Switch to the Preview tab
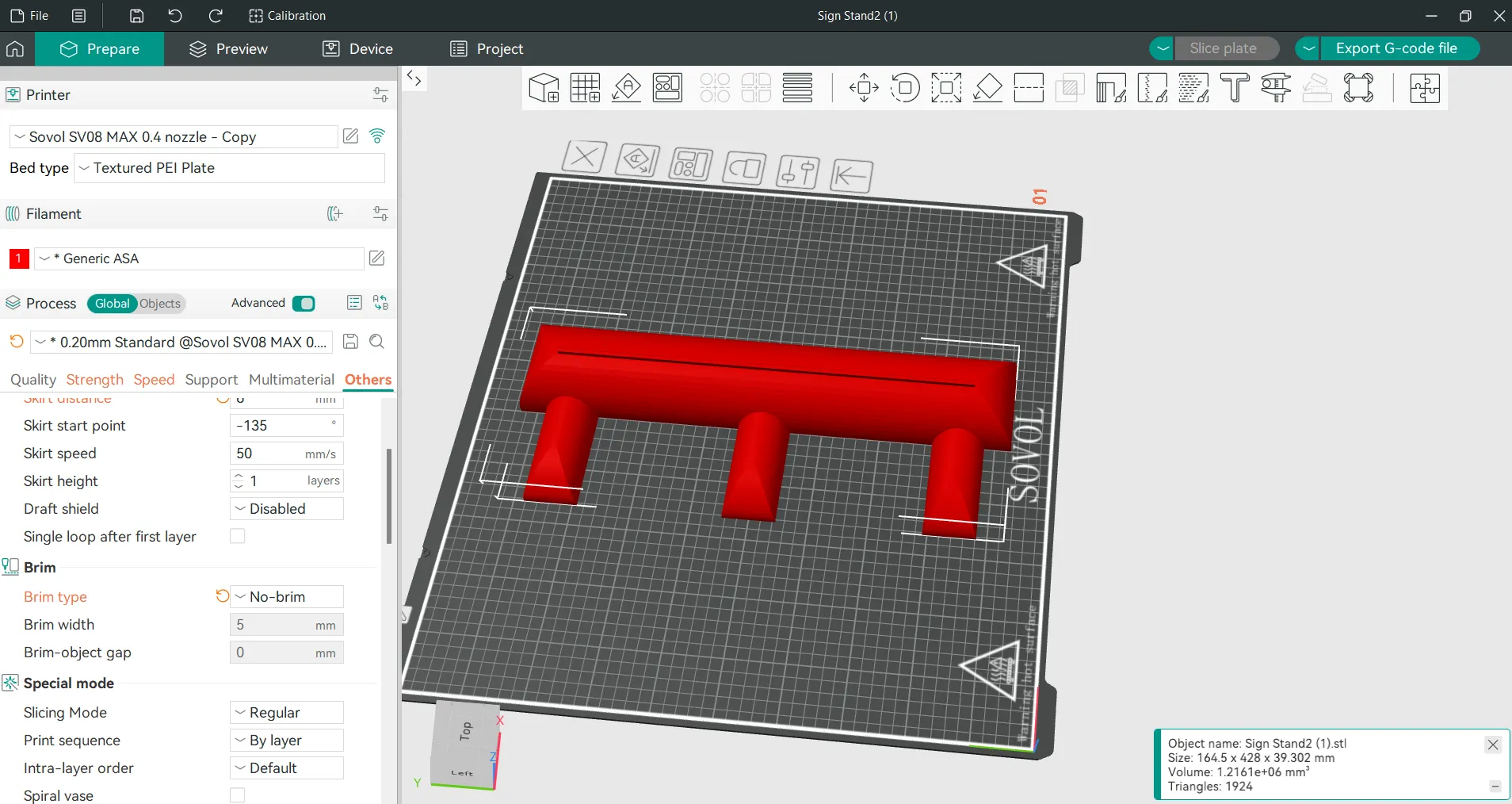Image resolution: width=1512 pixels, height=804 pixels. 229,49
